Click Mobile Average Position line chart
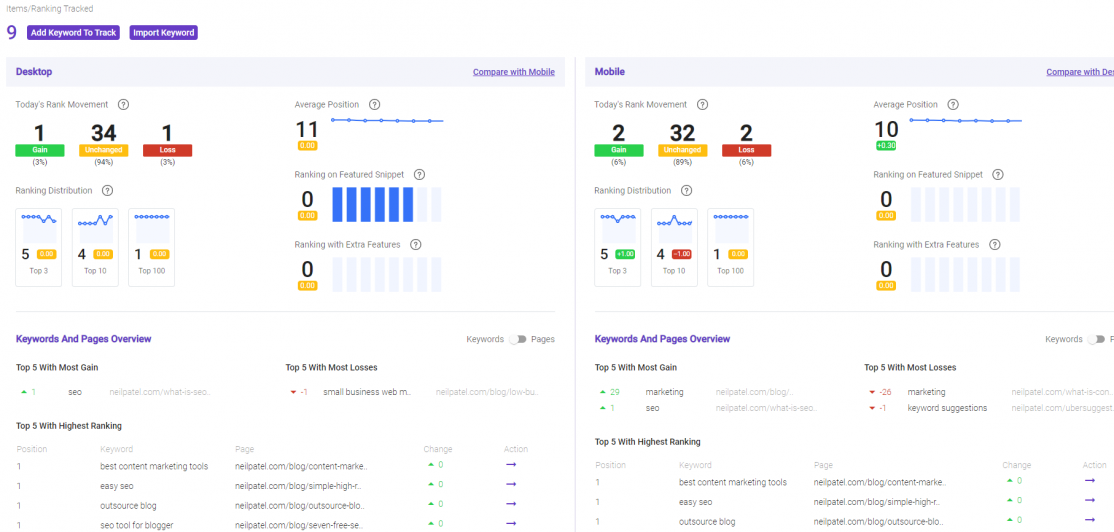Image resolution: width=1114 pixels, height=532 pixels. click(x=966, y=121)
